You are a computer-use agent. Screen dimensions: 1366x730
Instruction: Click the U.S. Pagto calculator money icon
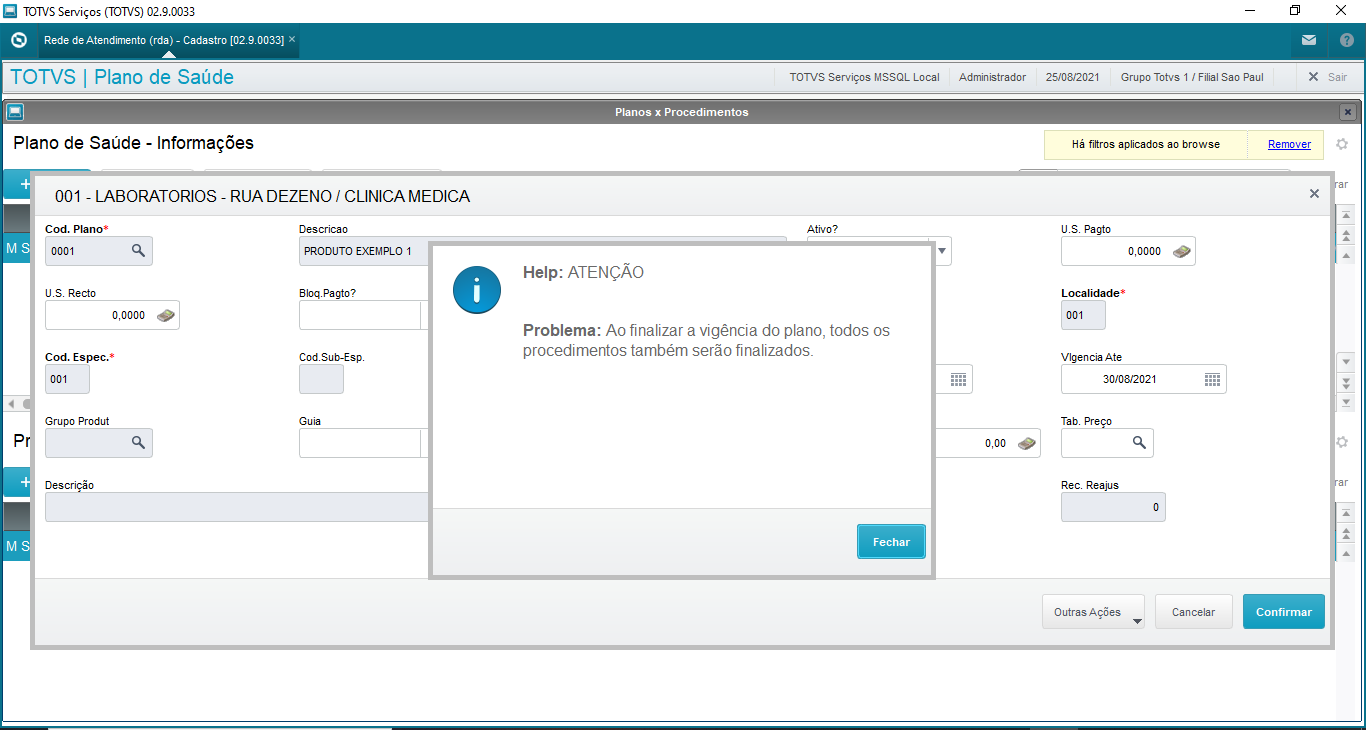pos(1181,251)
